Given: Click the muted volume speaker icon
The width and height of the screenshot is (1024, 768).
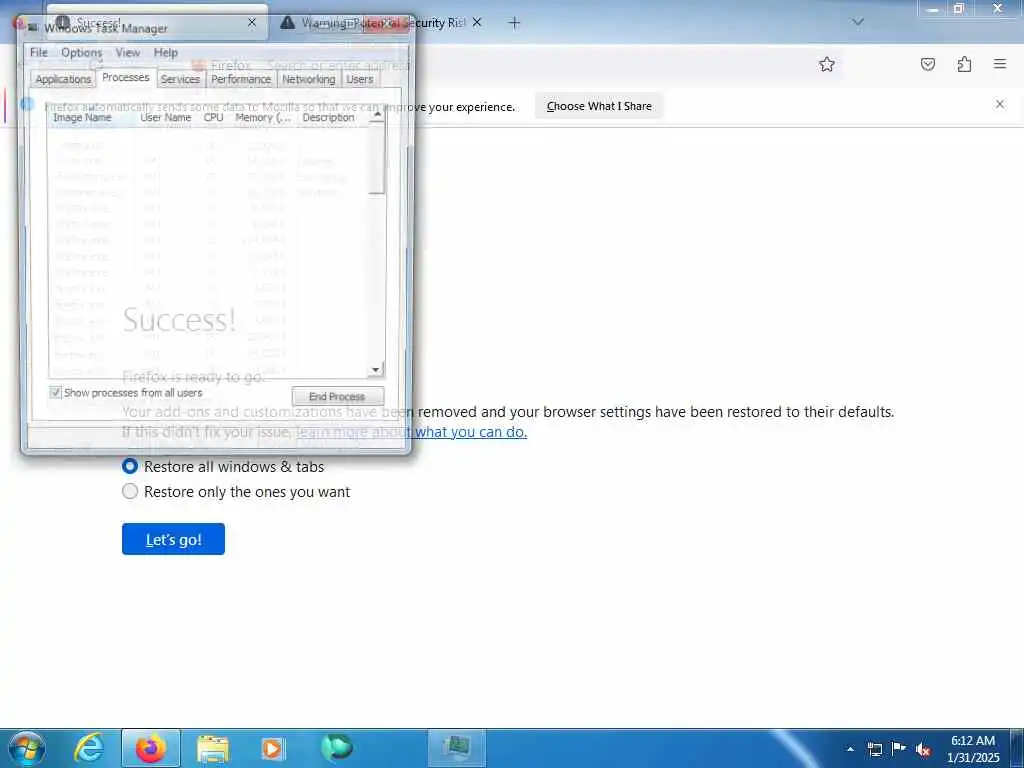Looking at the screenshot, I should coord(922,749).
